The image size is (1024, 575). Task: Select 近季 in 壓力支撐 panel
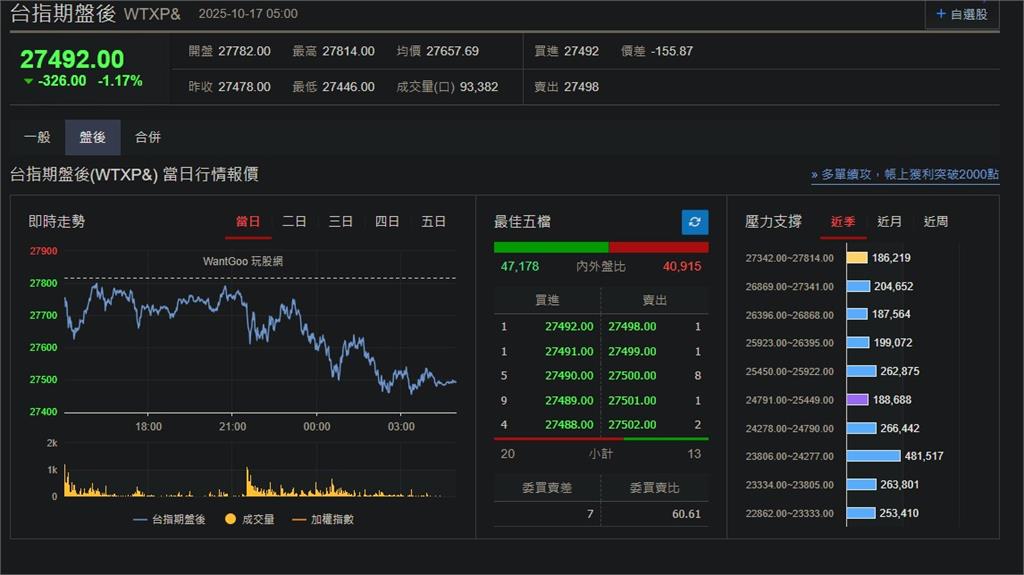pyautogui.click(x=843, y=222)
